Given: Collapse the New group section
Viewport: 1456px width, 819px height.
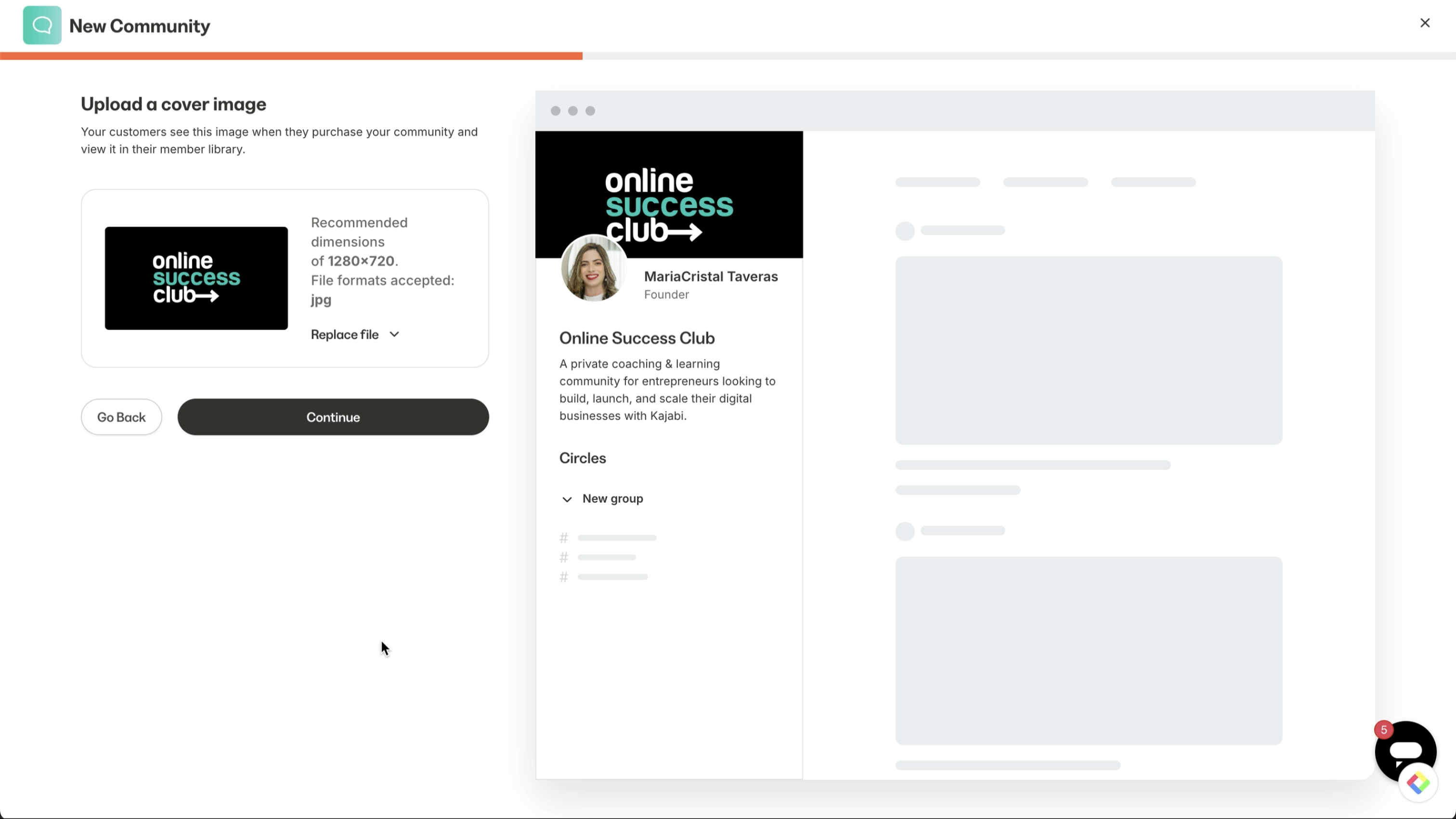Looking at the screenshot, I should point(567,500).
